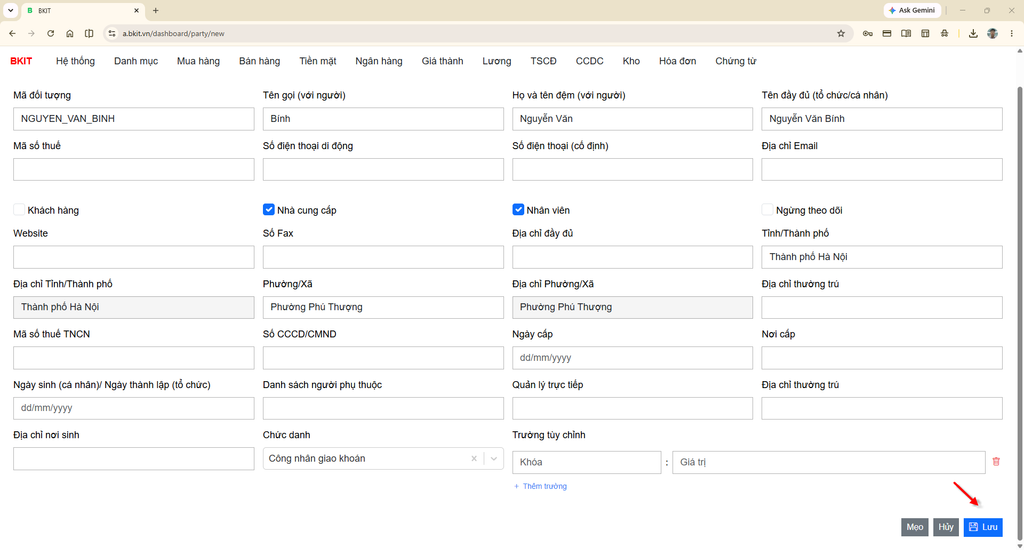Go back to the previous page
Screen dimensions: 1024x550
point(12,33)
